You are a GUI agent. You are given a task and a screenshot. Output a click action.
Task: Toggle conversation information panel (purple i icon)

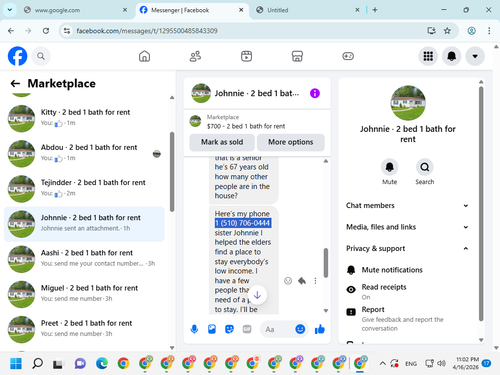315,93
